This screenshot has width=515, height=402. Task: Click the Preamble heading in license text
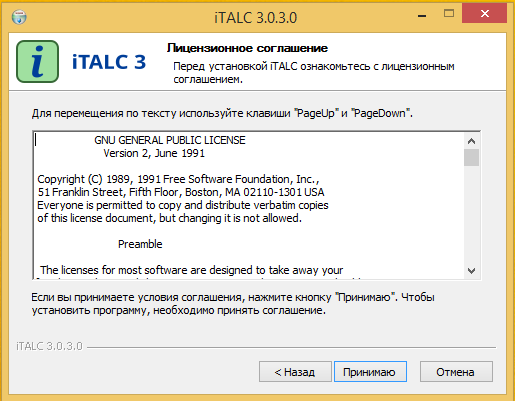[x=140, y=244]
